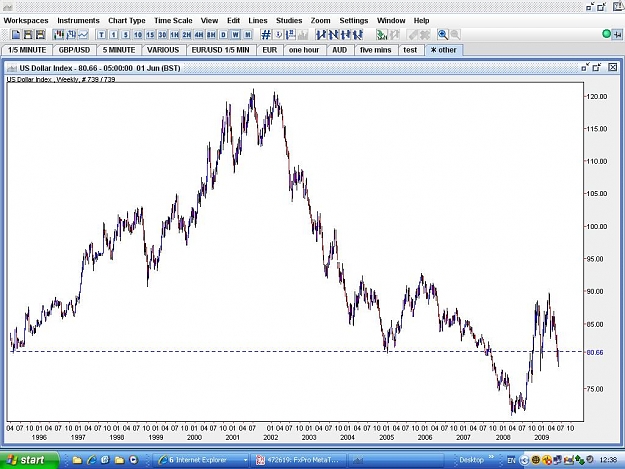Image resolution: width=625 pixels, height=469 pixels.
Task: Click the greyed volume bars icon
Action: click(x=303, y=35)
